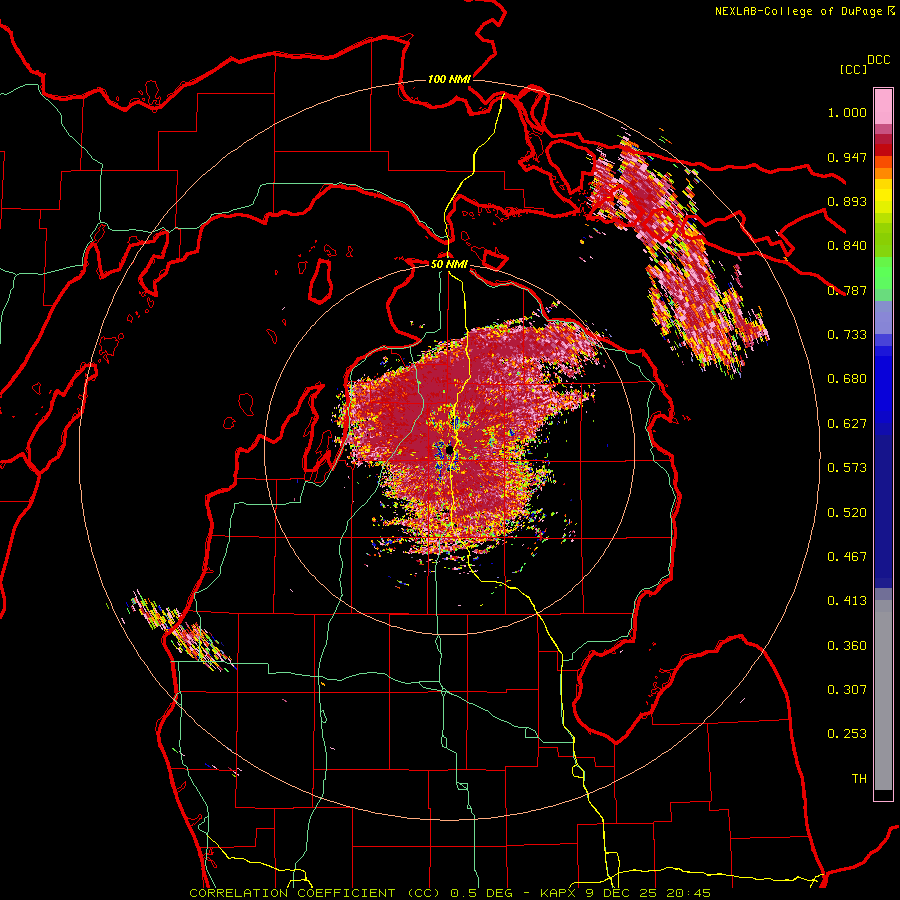
Task: Pick the gray segment of the color bar
Action: coord(883,695)
